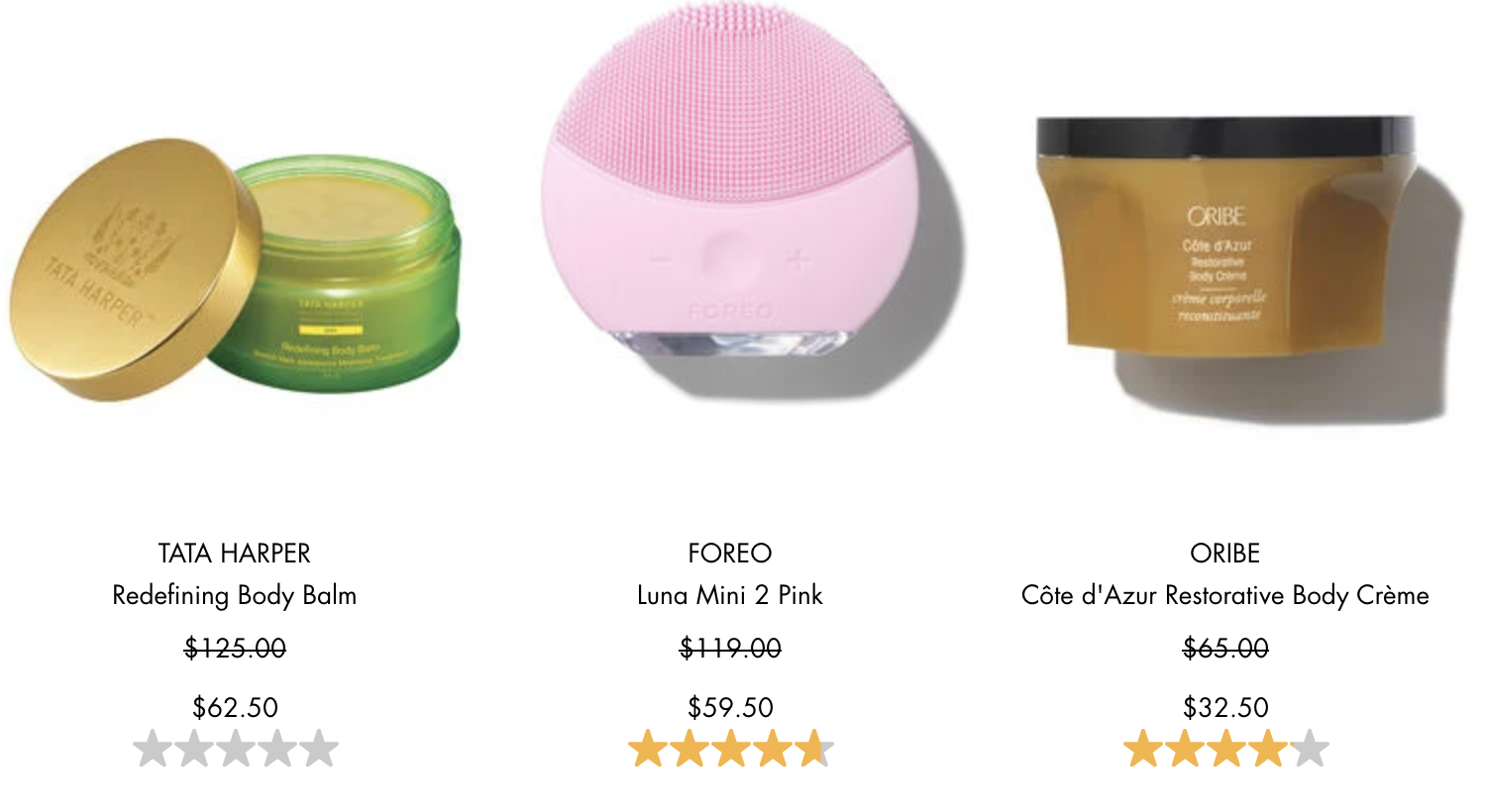The width and height of the screenshot is (1486, 812).
Task: Click the $59.50 sale price
Action: (x=730, y=707)
